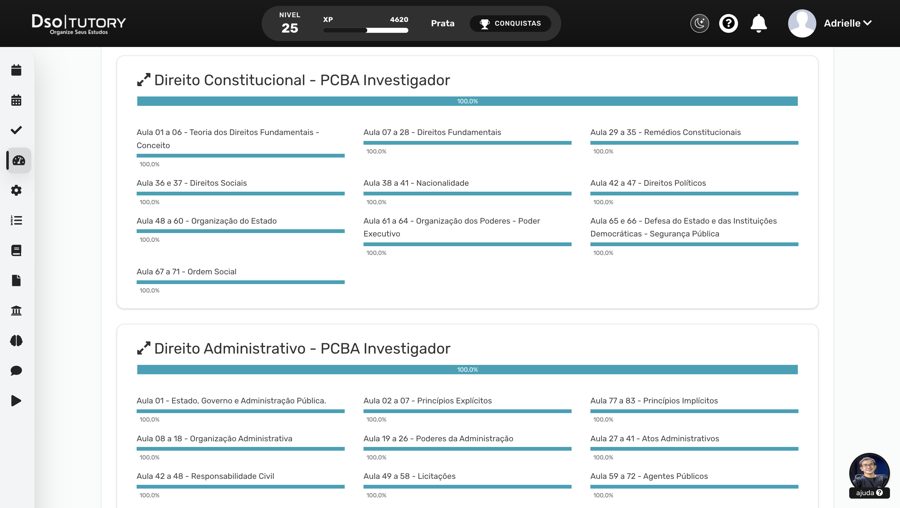This screenshot has width=900, height=508.
Task: Open the chat bubble icon in sidebar
Action: [x=16, y=371]
